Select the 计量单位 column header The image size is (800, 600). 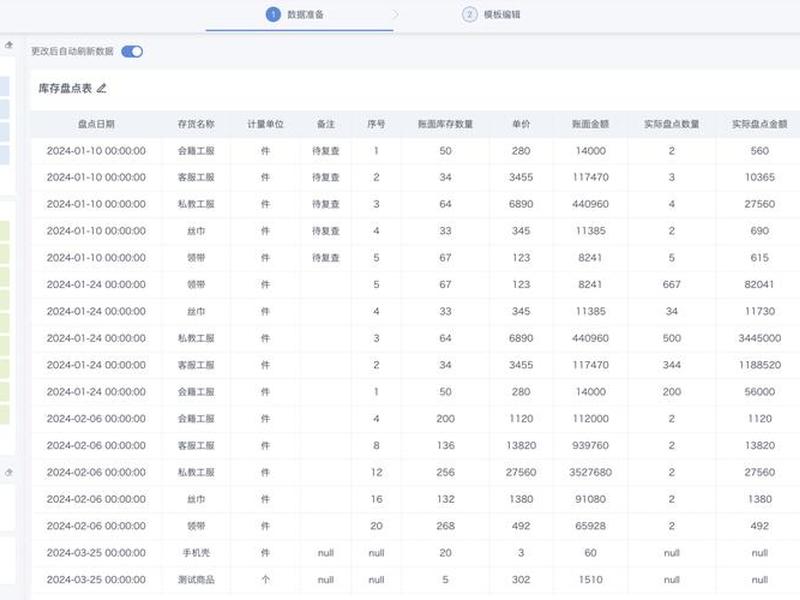point(265,124)
